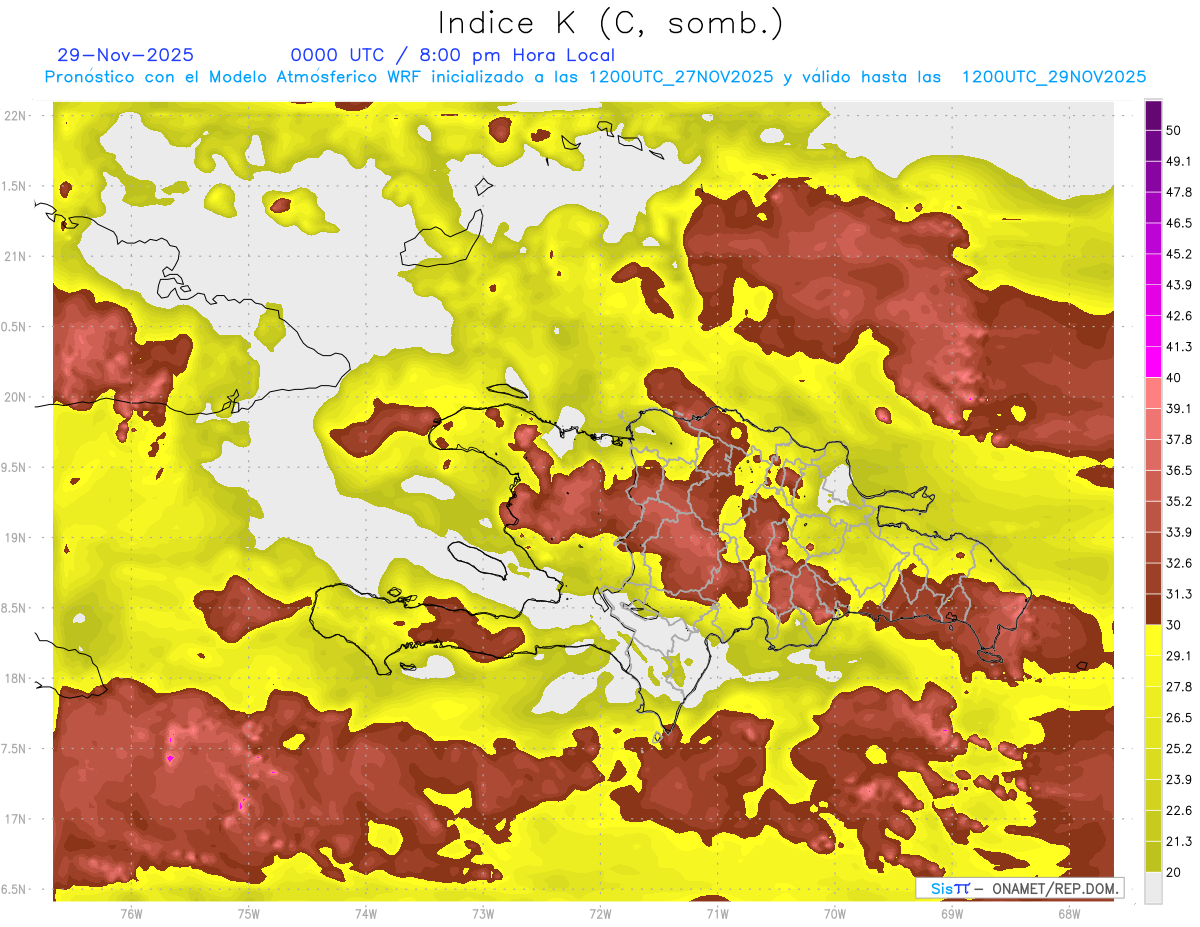Viewport: 1200px width, 927px height.
Task: Click the "17N" latitude label
Action: coord(15,819)
